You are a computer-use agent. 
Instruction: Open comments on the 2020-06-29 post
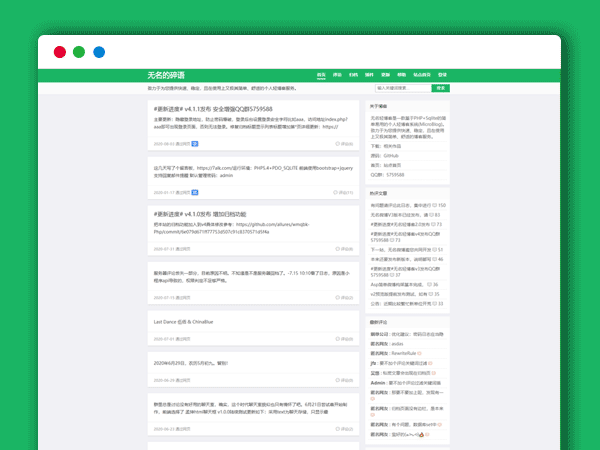[345, 381]
